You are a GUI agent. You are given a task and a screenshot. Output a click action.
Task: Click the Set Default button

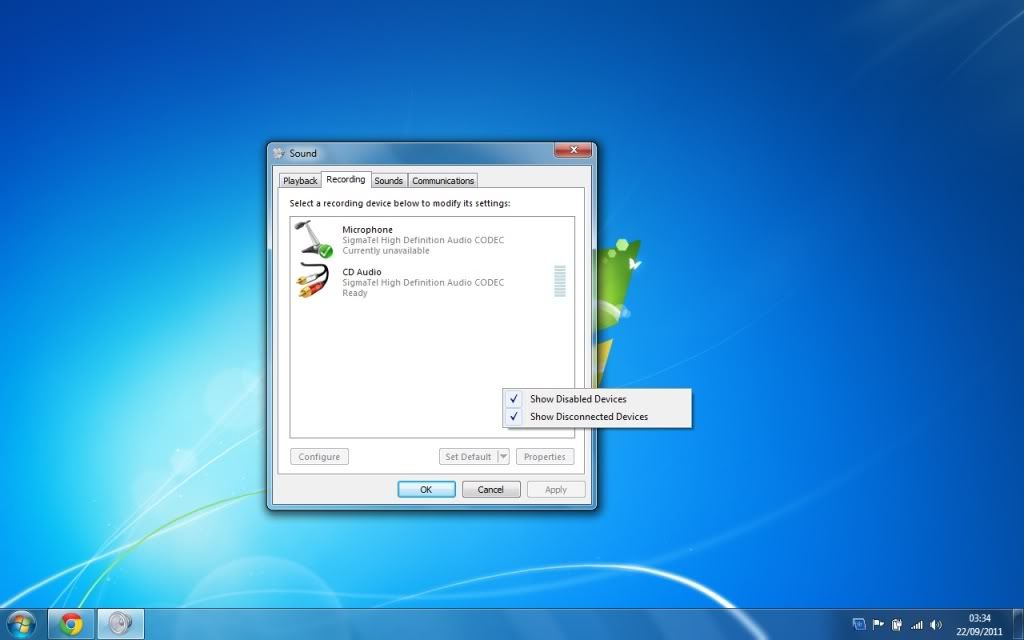coord(468,456)
